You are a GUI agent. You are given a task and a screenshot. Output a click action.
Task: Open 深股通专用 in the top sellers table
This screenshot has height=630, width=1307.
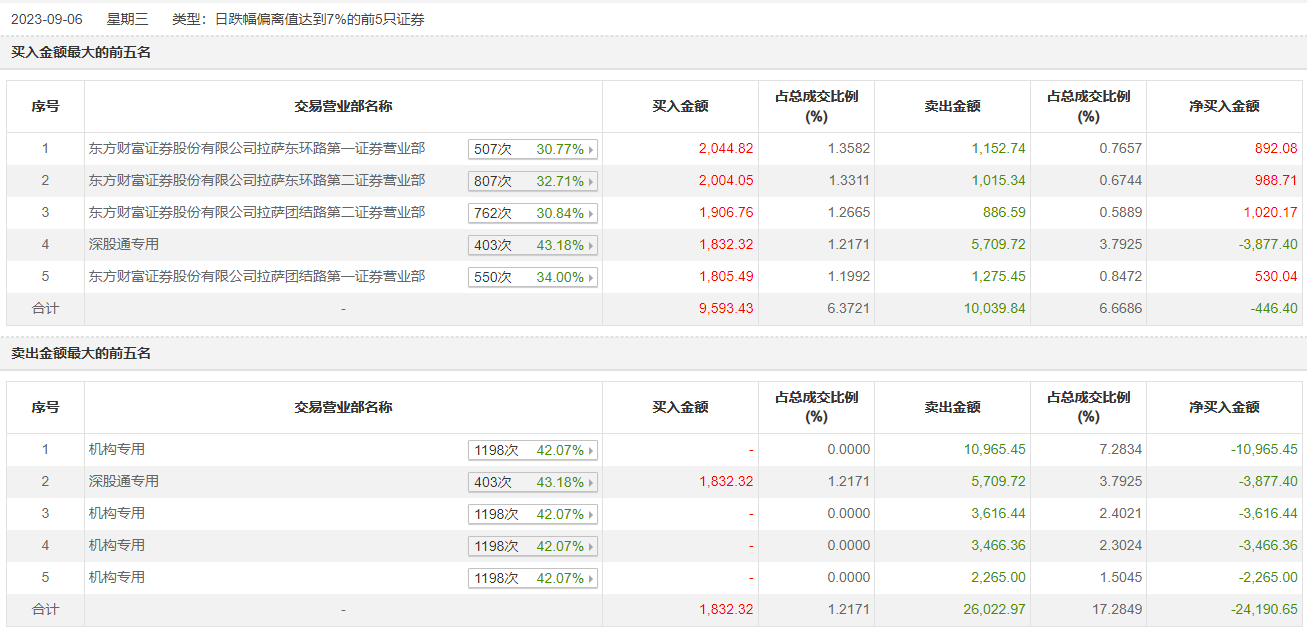pyautogui.click(x=124, y=482)
